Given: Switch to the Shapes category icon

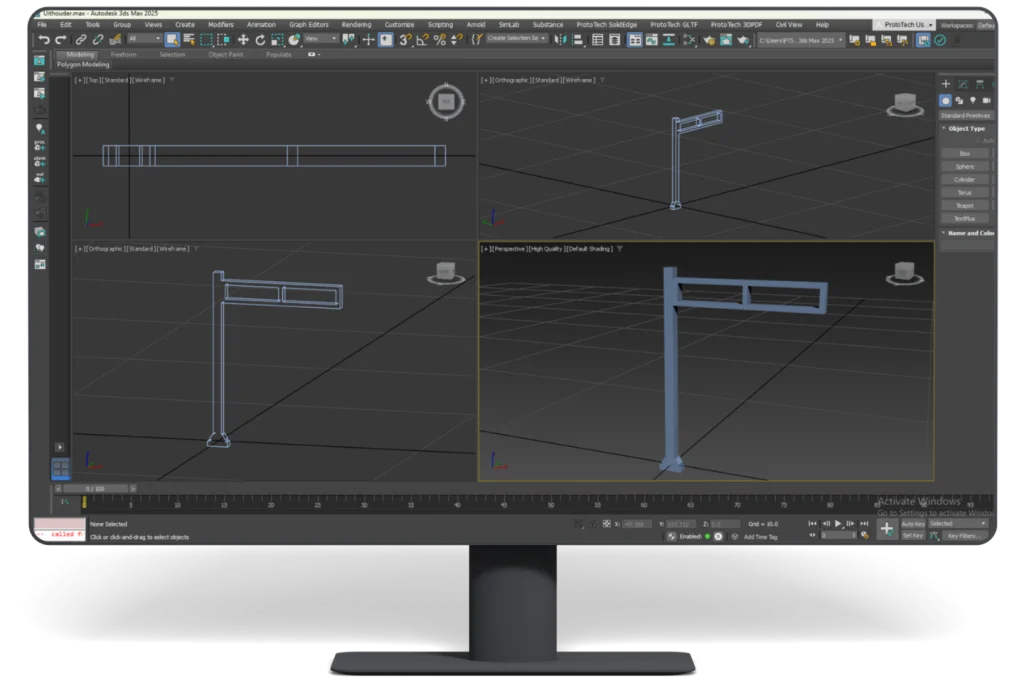Looking at the screenshot, I should (959, 101).
